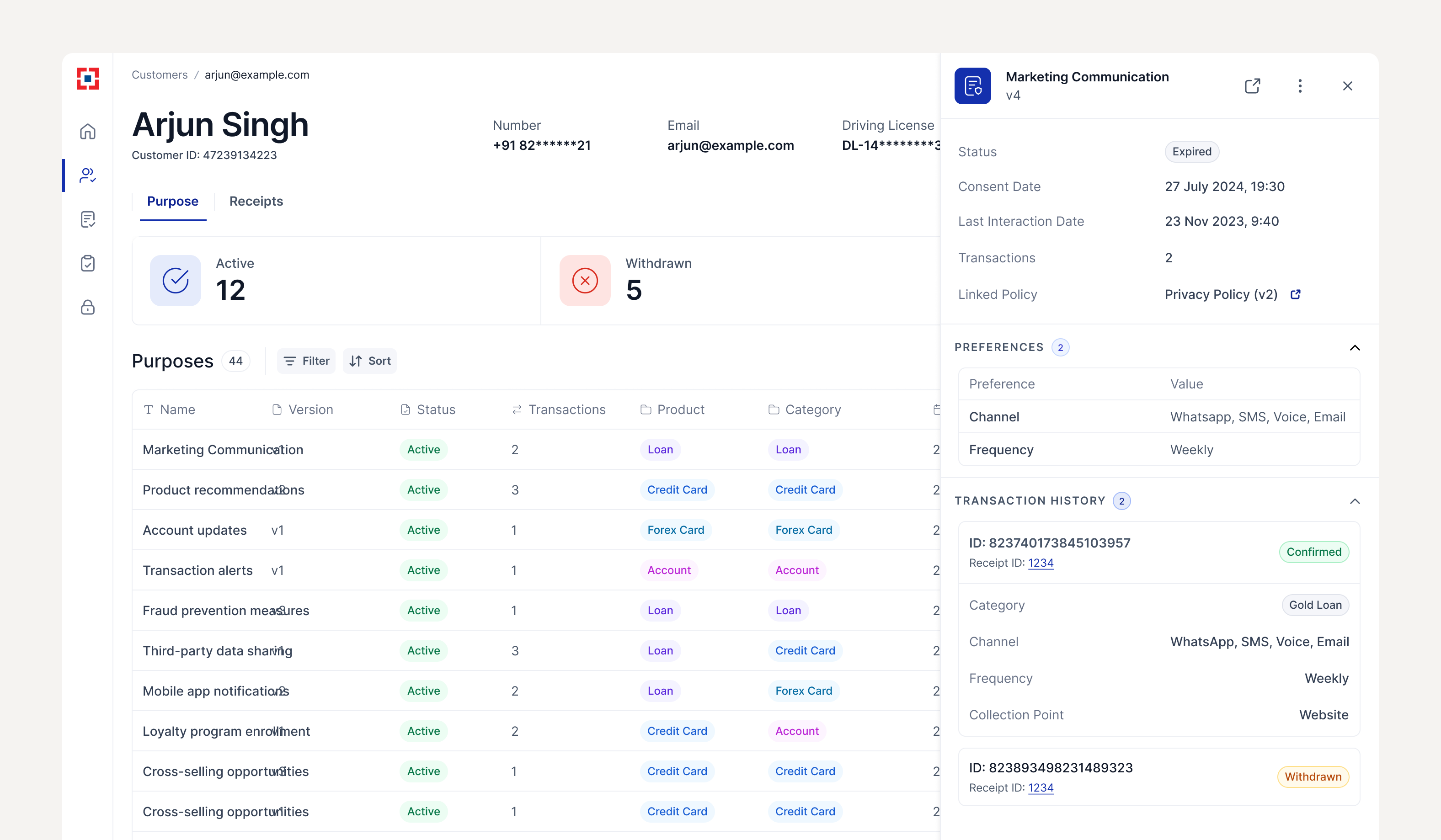Screen dimensions: 1441x840
Task: Click Account category tag in Loyalty program row
Action: [797, 731]
